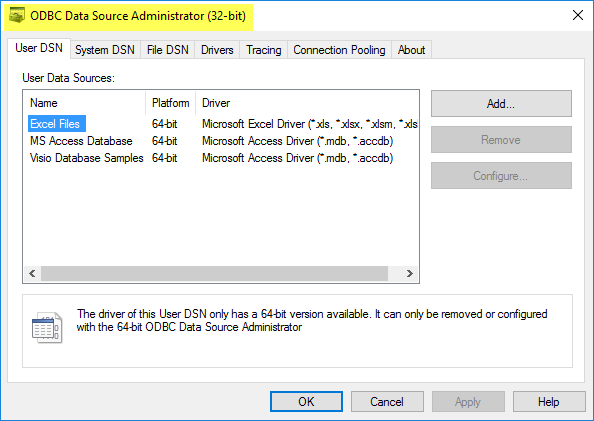
Task: Click driver cell of MS Access Database
Action: pyautogui.click(x=297, y=141)
